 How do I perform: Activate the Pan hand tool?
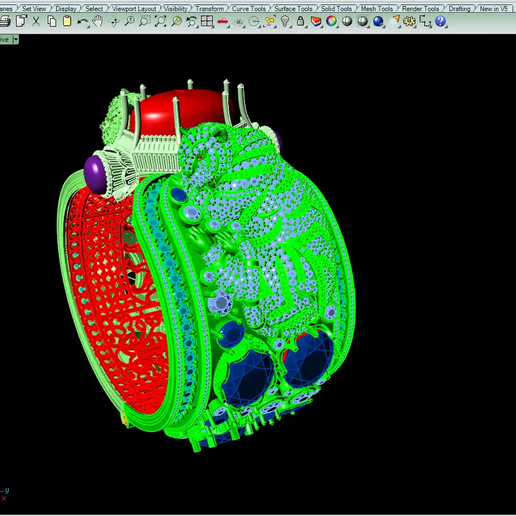pyautogui.click(x=98, y=22)
